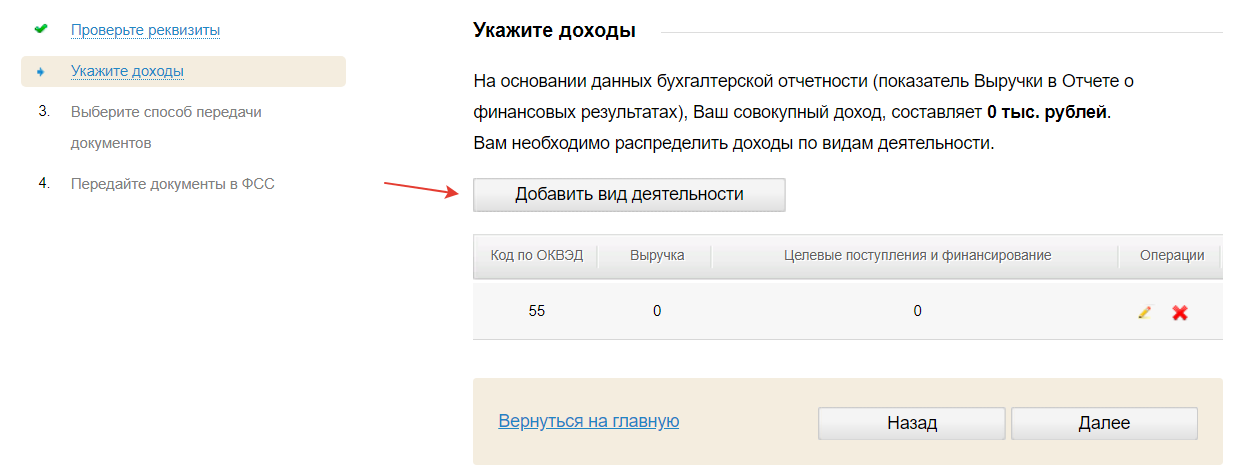Image resolution: width=1234 pixels, height=475 pixels.
Task: Select step Передайте документы в ФСС
Action: pyautogui.click(x=172, y=184)
